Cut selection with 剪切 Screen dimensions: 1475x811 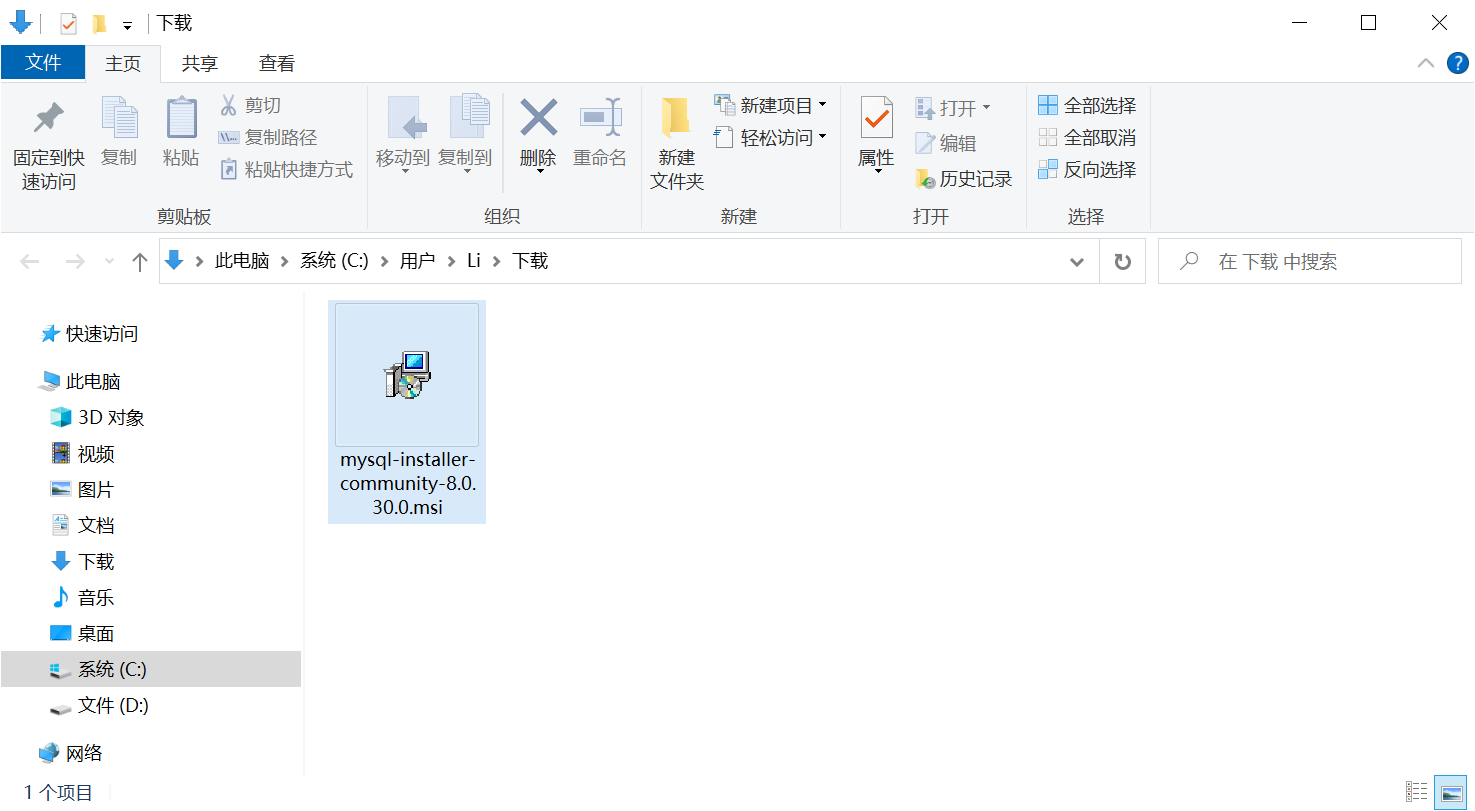pyautogui.click(x=250, y=105)
